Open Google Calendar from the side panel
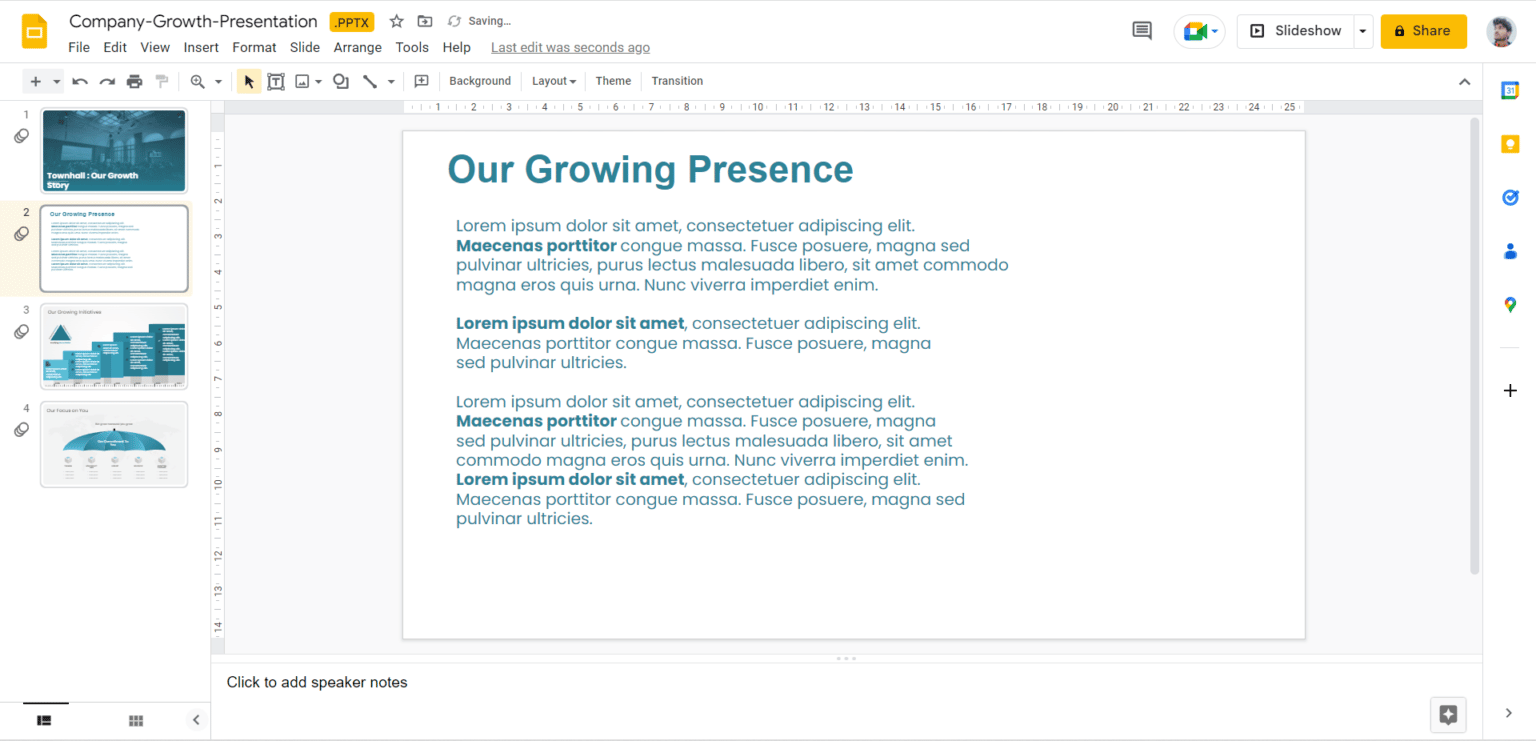The image size is (1536, 741). tap(1510, 90)
